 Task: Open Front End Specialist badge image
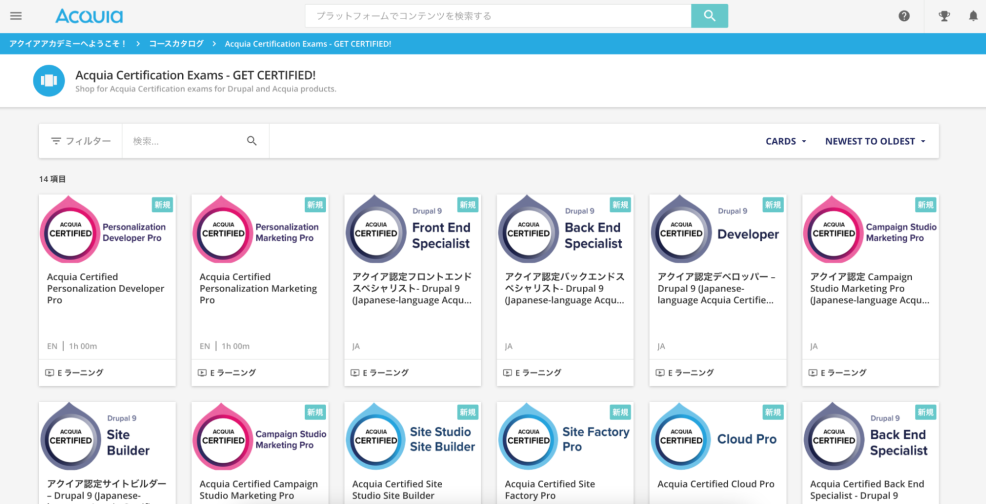(x=413, y=229)
